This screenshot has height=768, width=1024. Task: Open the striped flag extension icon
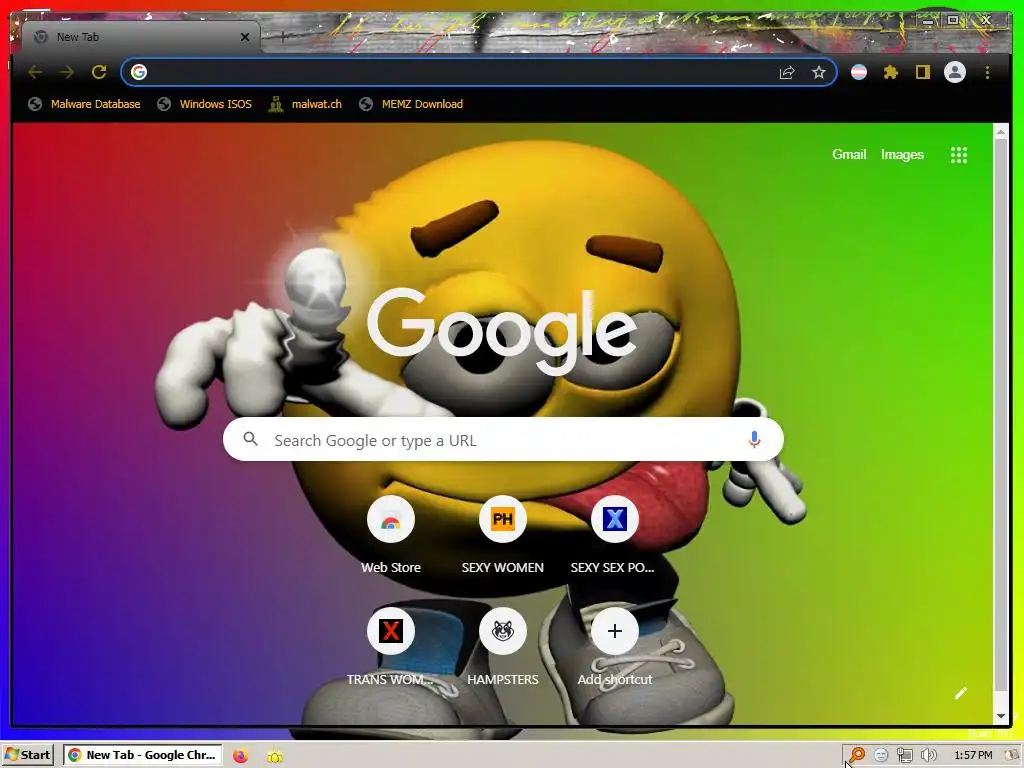click(x=859, y=72)
